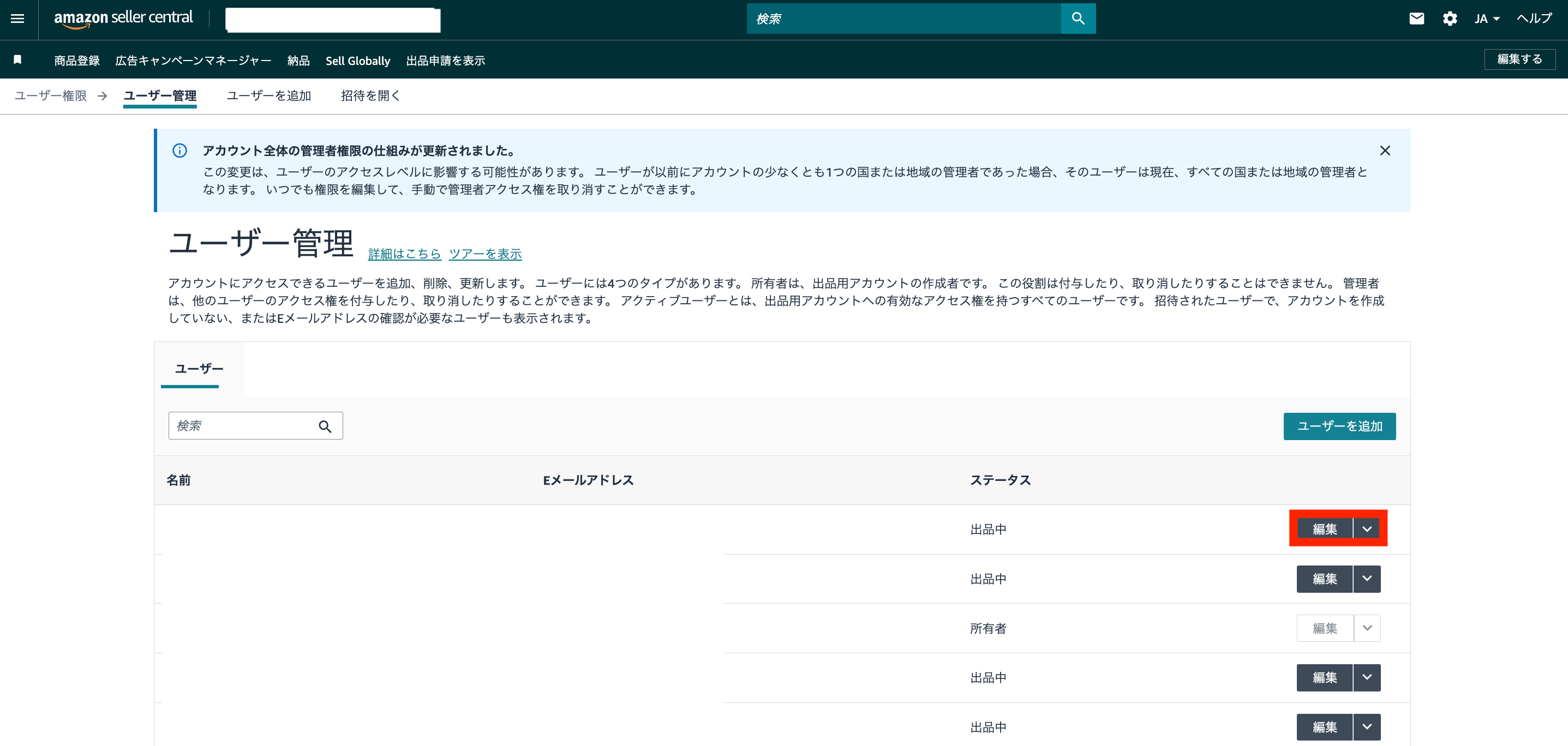Expand the dropdown arrow for the fourth row (出品中)
Viewport: 1568px width, 746px height.
click(x=1367, y=677)
